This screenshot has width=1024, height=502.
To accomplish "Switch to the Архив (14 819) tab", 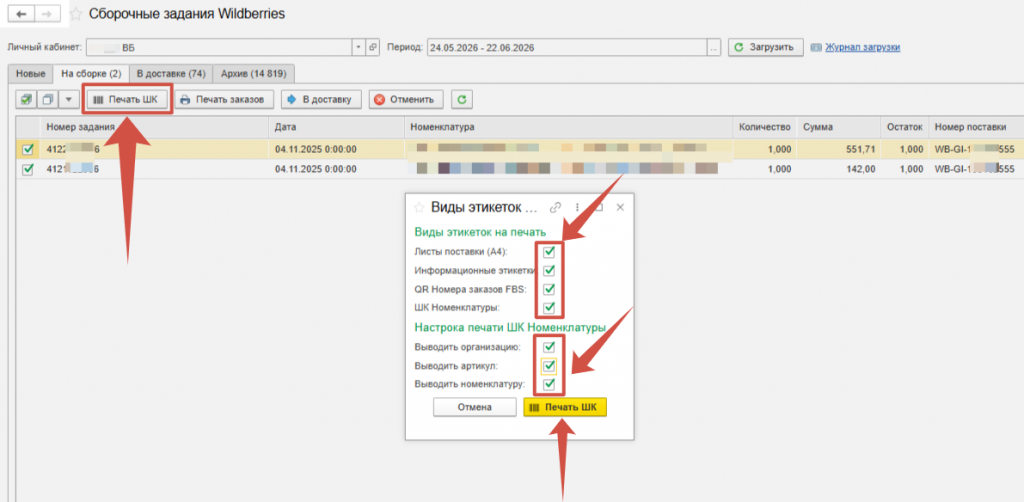I will 254,73.
